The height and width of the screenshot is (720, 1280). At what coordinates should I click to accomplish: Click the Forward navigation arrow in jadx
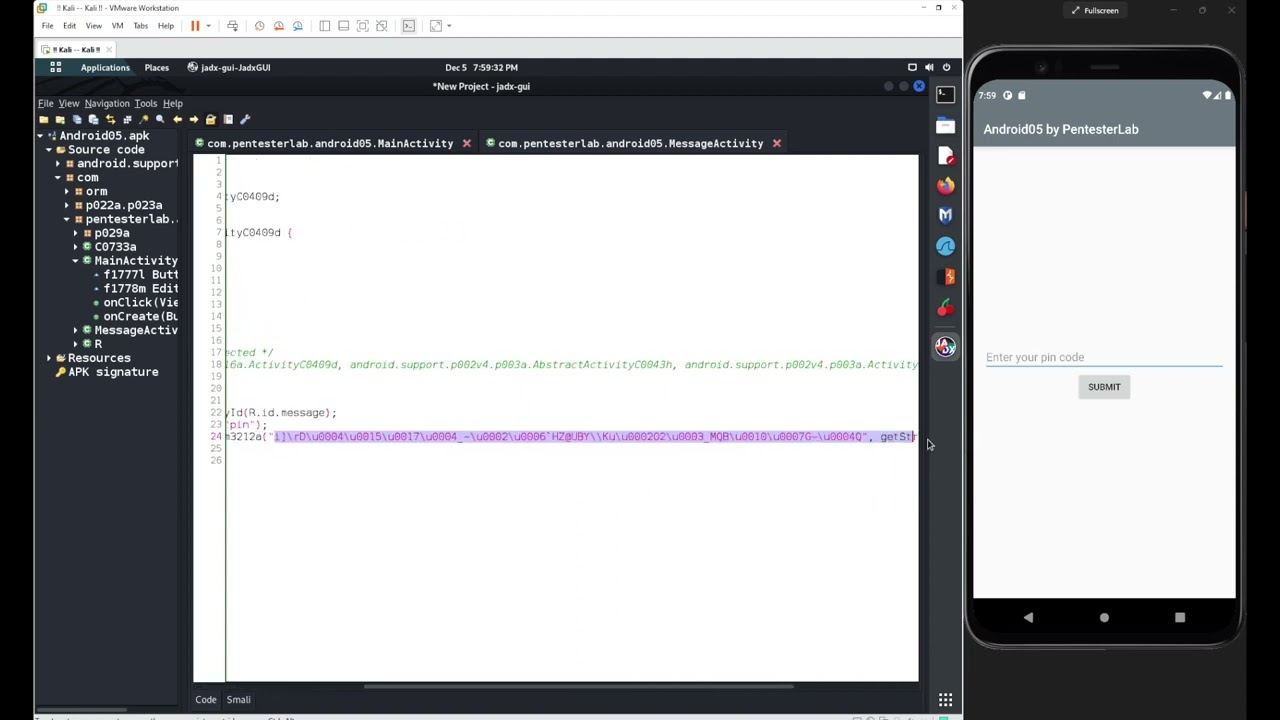click(194, 119)
